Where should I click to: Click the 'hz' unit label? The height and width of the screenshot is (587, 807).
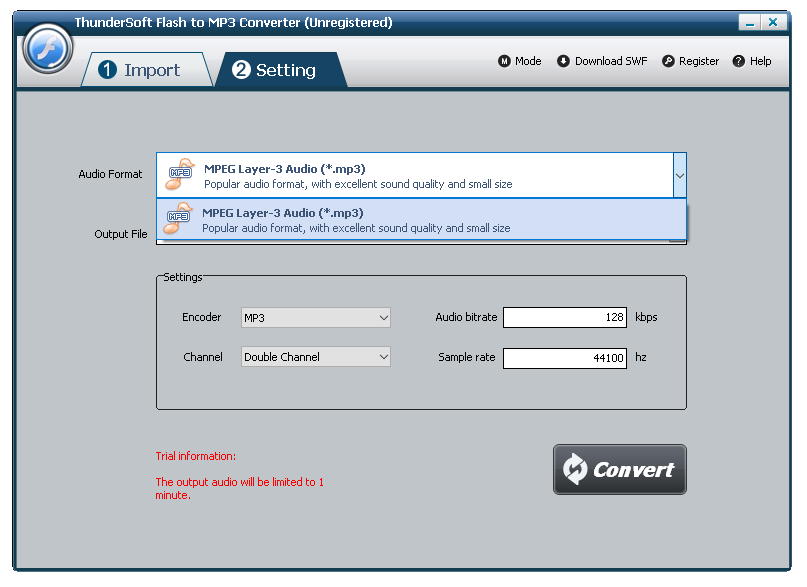pos(641,357)
